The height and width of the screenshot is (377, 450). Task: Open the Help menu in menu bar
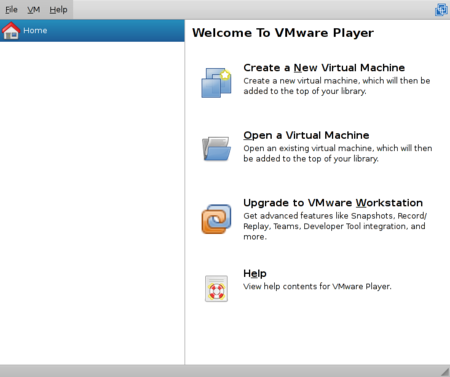pos(58,10)
